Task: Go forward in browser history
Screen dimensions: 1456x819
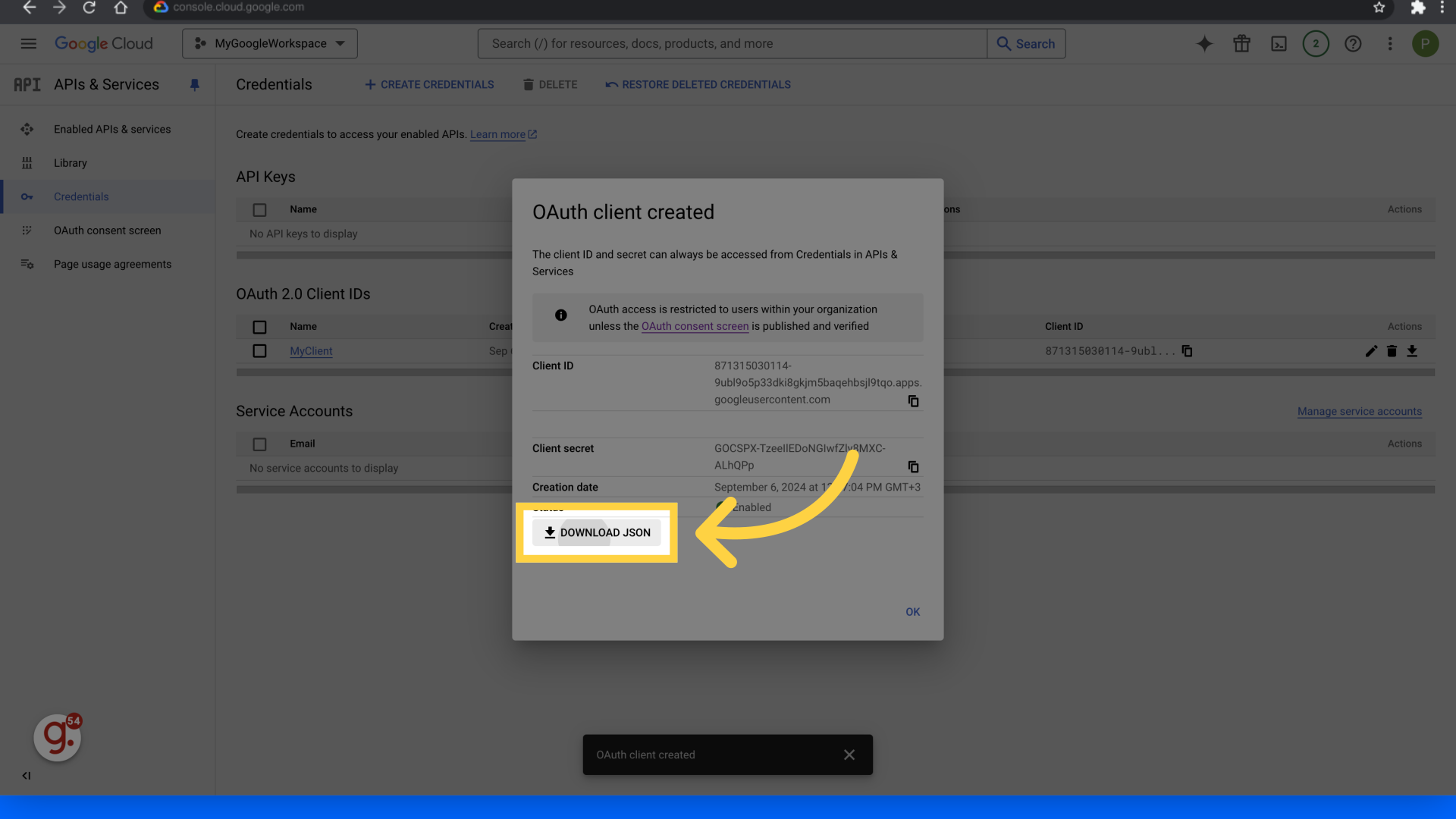Action: pyautogui.click(x=59, y=8)
